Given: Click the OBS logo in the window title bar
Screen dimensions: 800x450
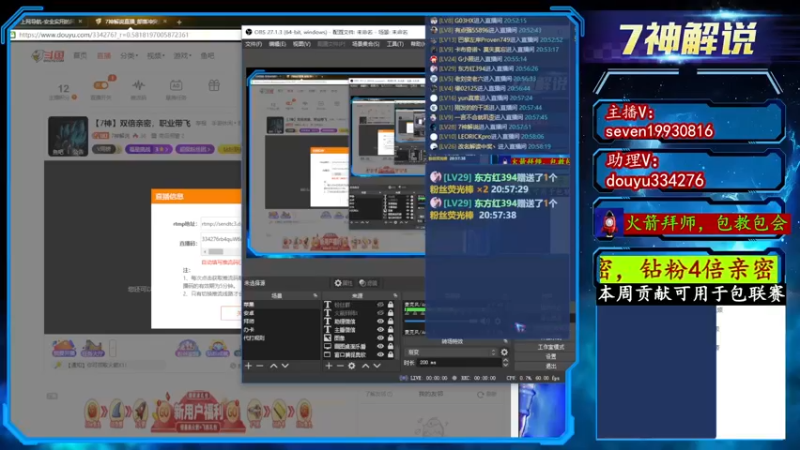Looking at the screenshot, I should [249, 32].
